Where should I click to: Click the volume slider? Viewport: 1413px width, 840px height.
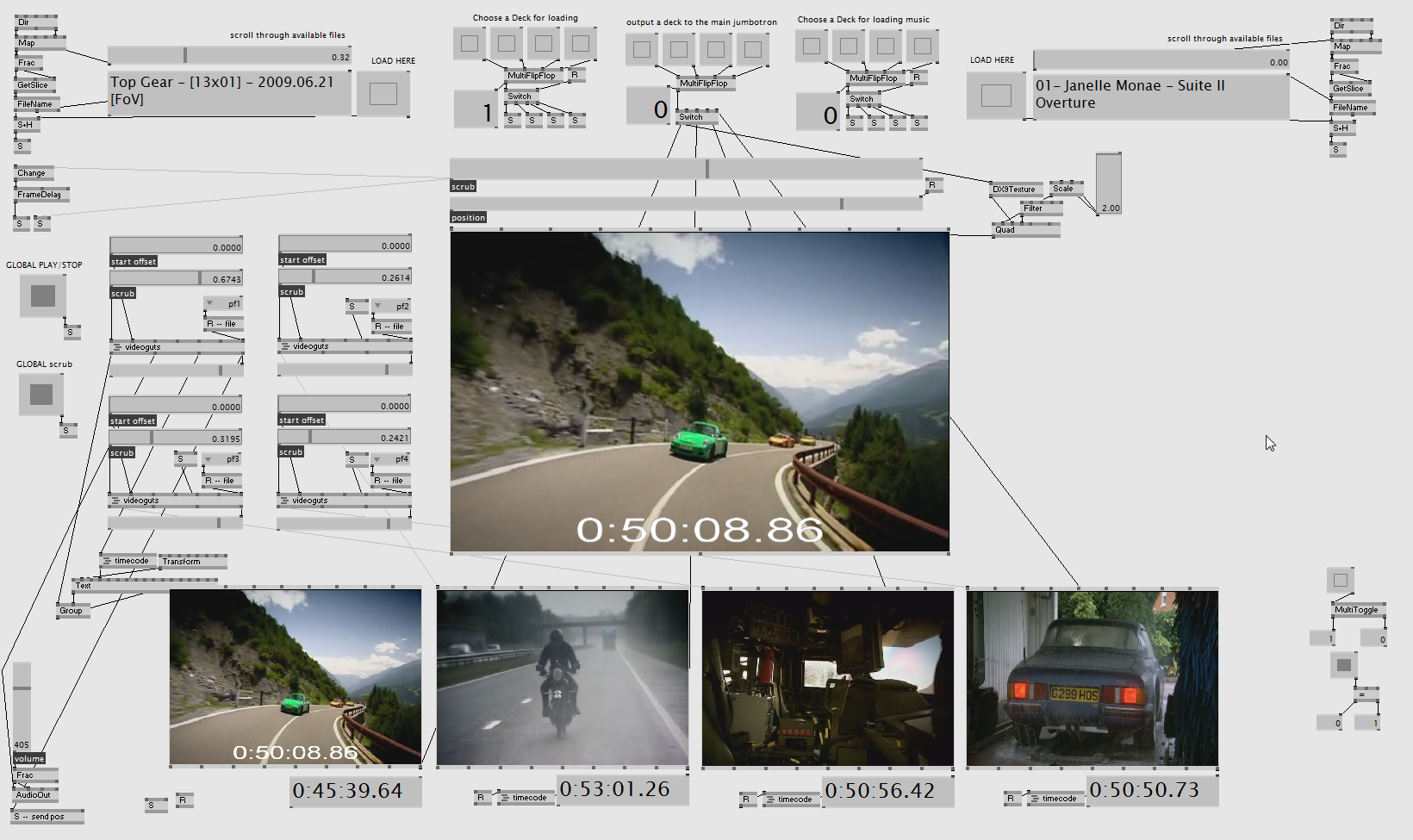pos(22,706)
